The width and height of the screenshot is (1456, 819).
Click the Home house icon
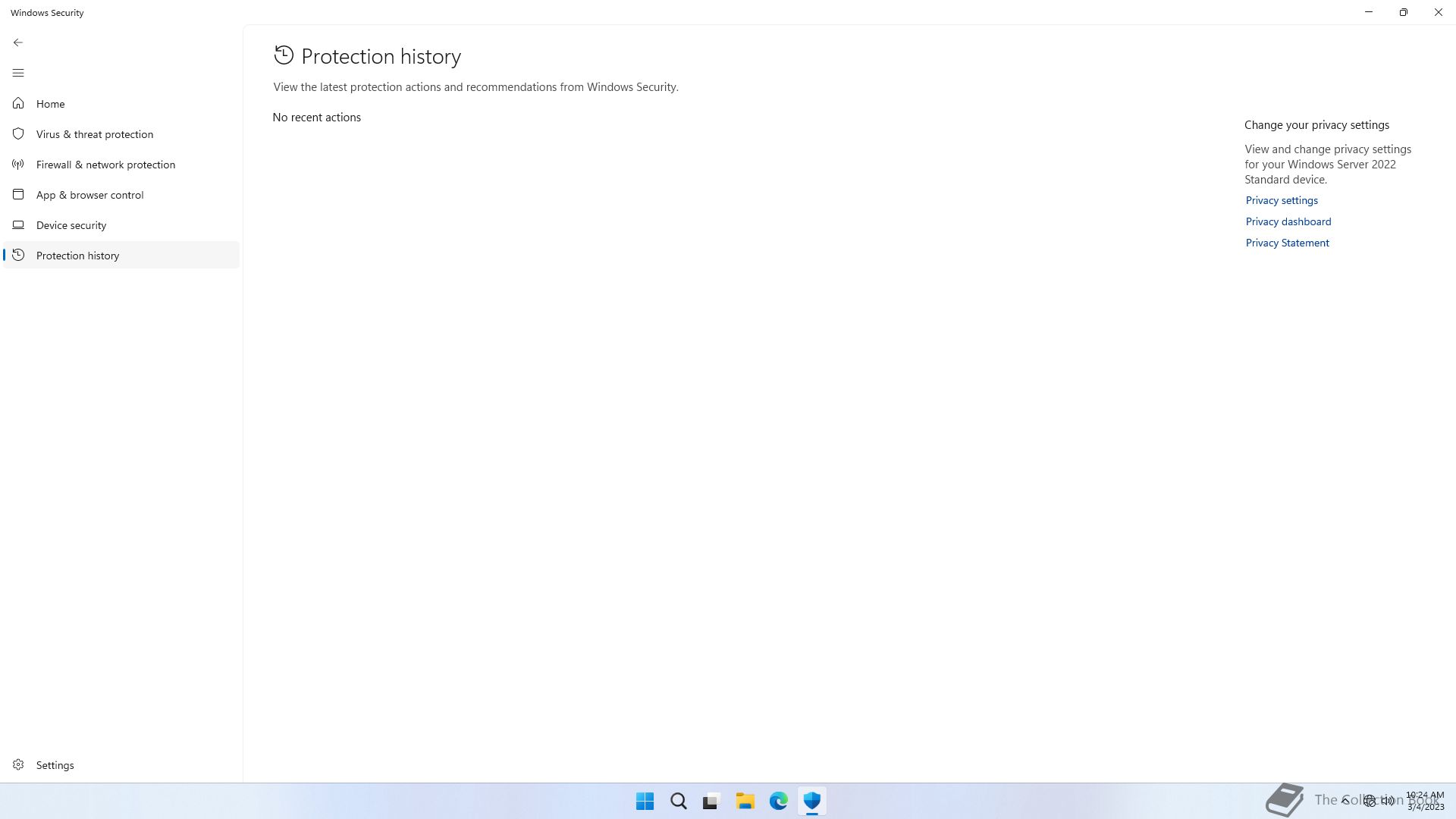tap(18, 103)
